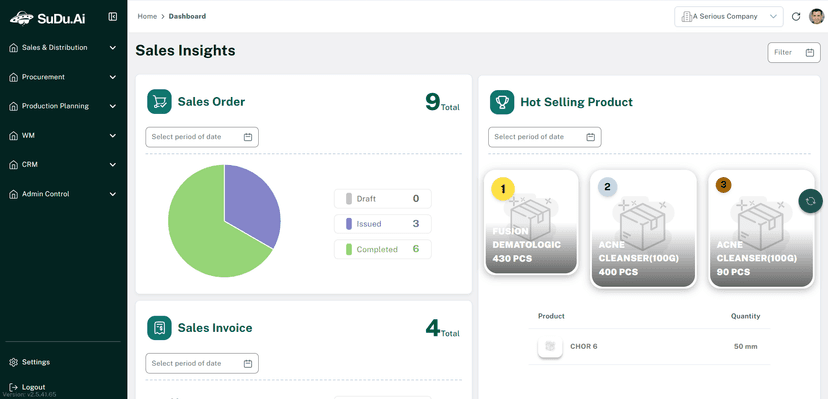Click the CRM home icon
828x399 pixels.
[14, 165]
